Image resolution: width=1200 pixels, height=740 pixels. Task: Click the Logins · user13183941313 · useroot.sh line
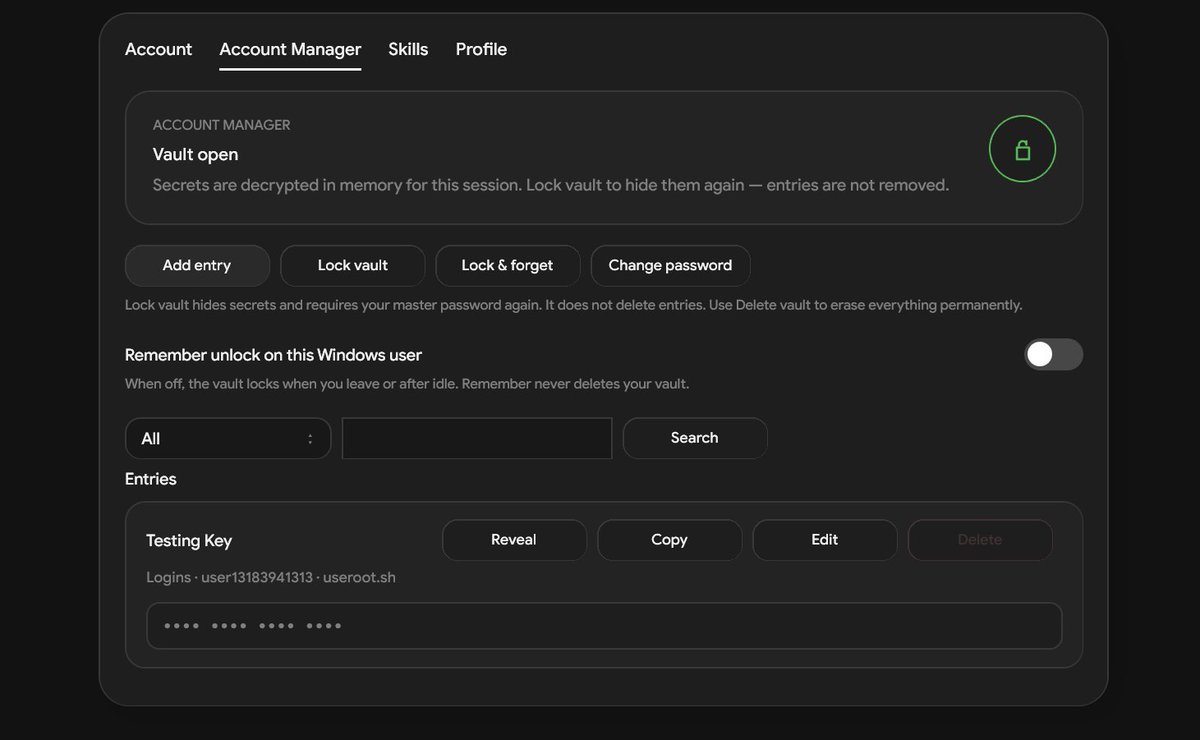pos(271,578)
